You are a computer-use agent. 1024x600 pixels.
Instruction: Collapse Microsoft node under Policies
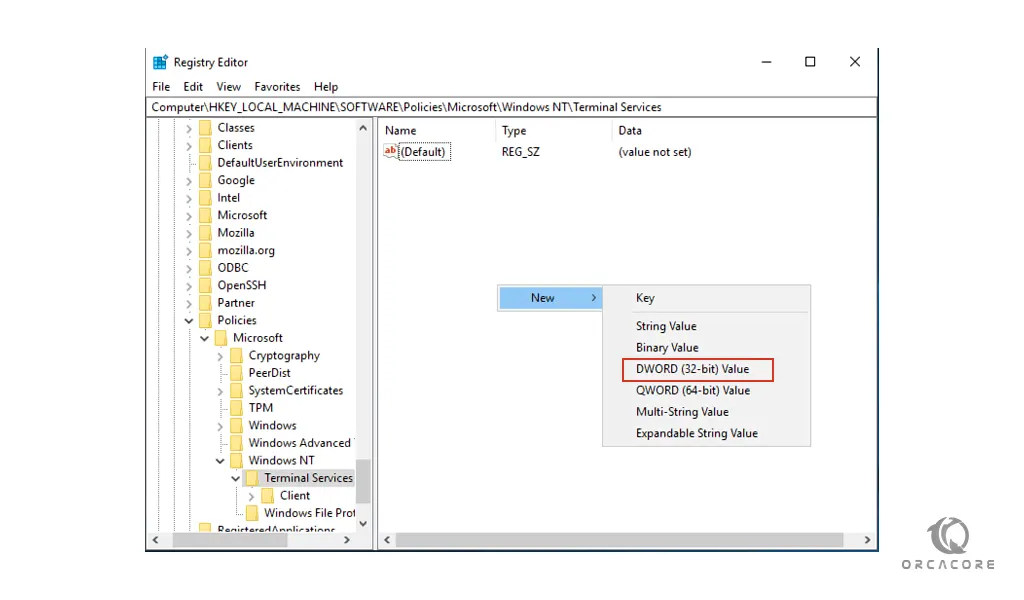204,338
